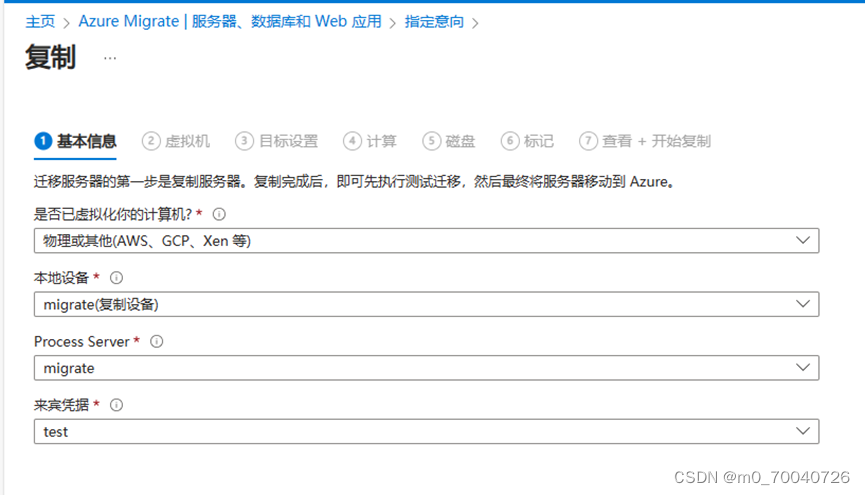Open the Process Server migrate dropdown
The image size is (865, 495).
(x=426, y=368)
